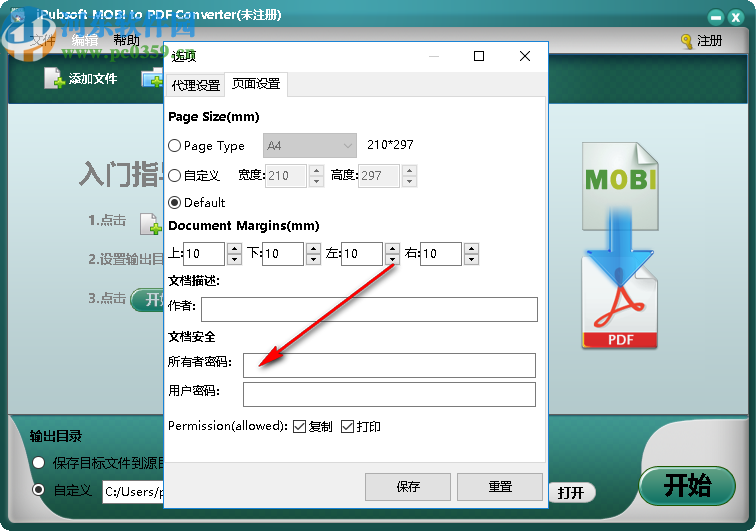The height and width of the screenshot is (531, 756).
Task: Click the add-file icon in step 1 guide
Action: click(150, 224)
